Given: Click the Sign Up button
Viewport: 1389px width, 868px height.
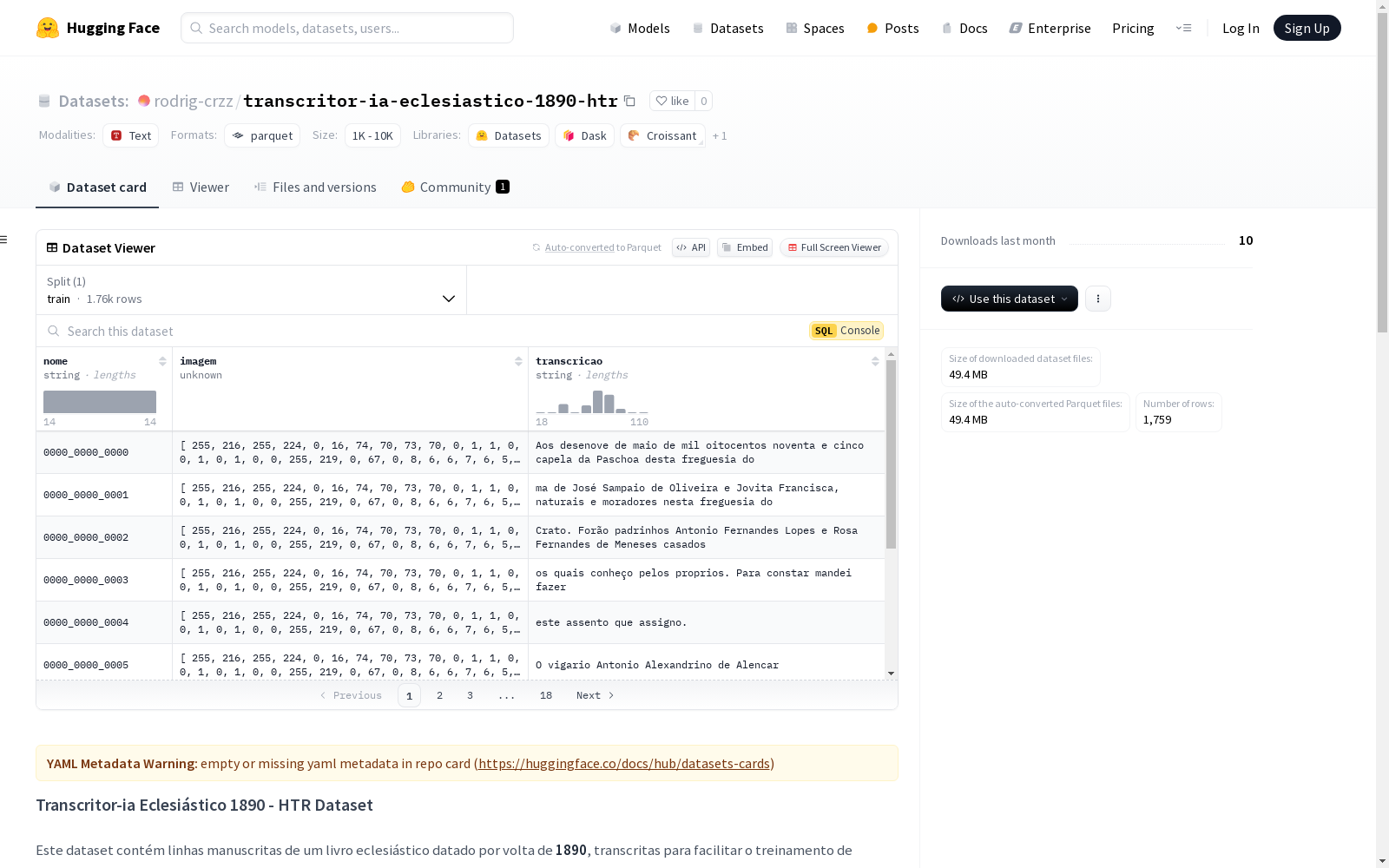Looking at the screenshot, I should click(1307, 28).
